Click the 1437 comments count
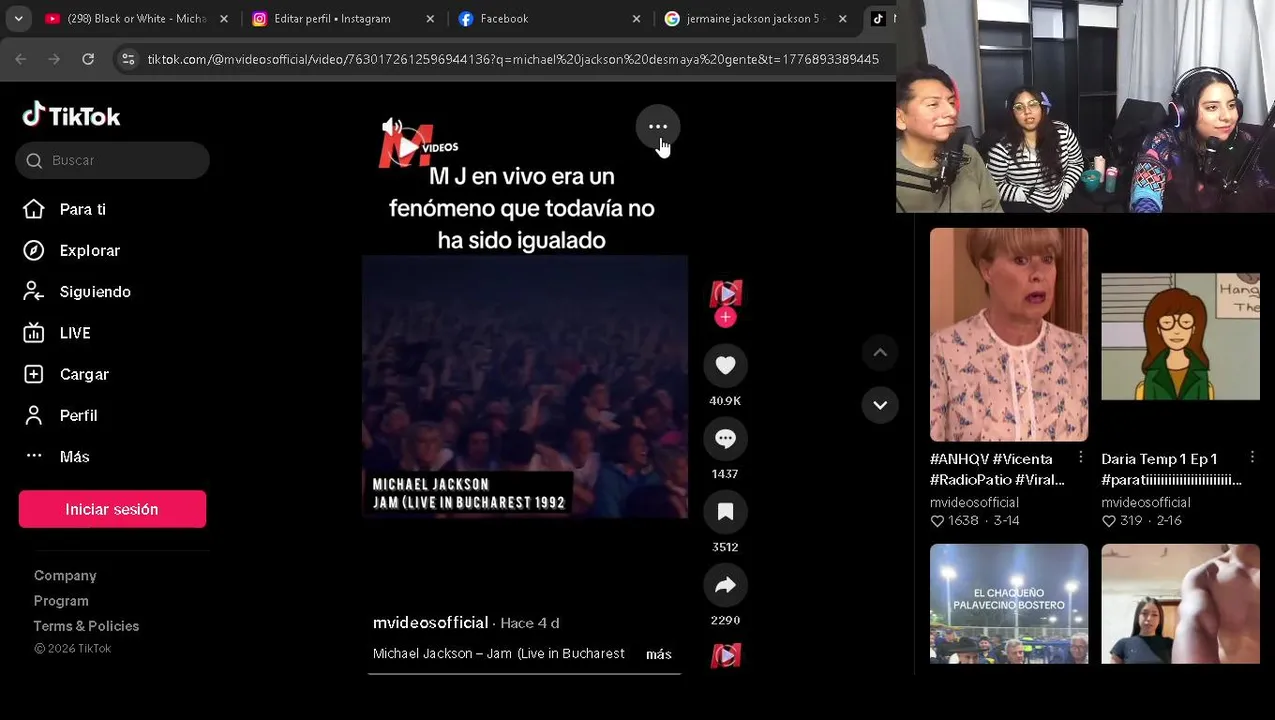Viewport: 1275px width, 720px height. point(725,474)
